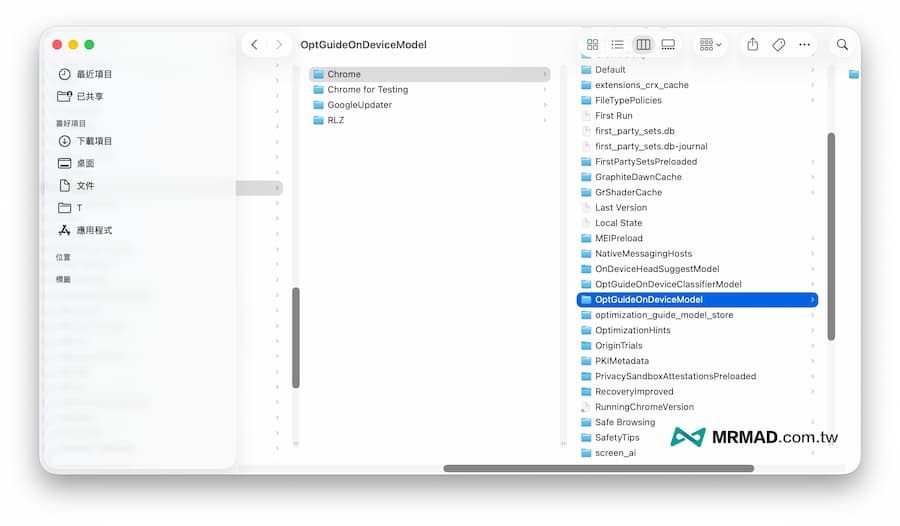Viewport: 900px width, 526px height.
Task: Select the screen_ai folder
Action: [697, 452]
